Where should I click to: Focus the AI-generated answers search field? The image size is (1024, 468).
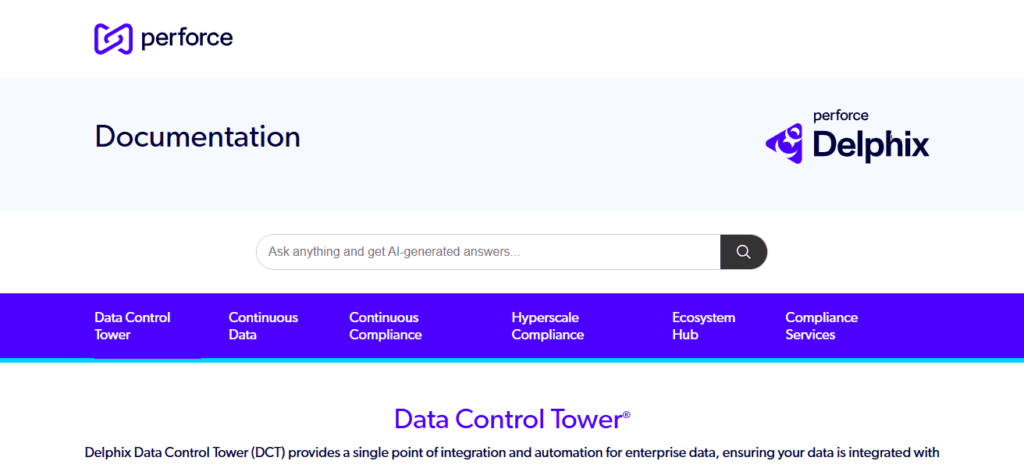pyautogui.click(x=488, y=252)
